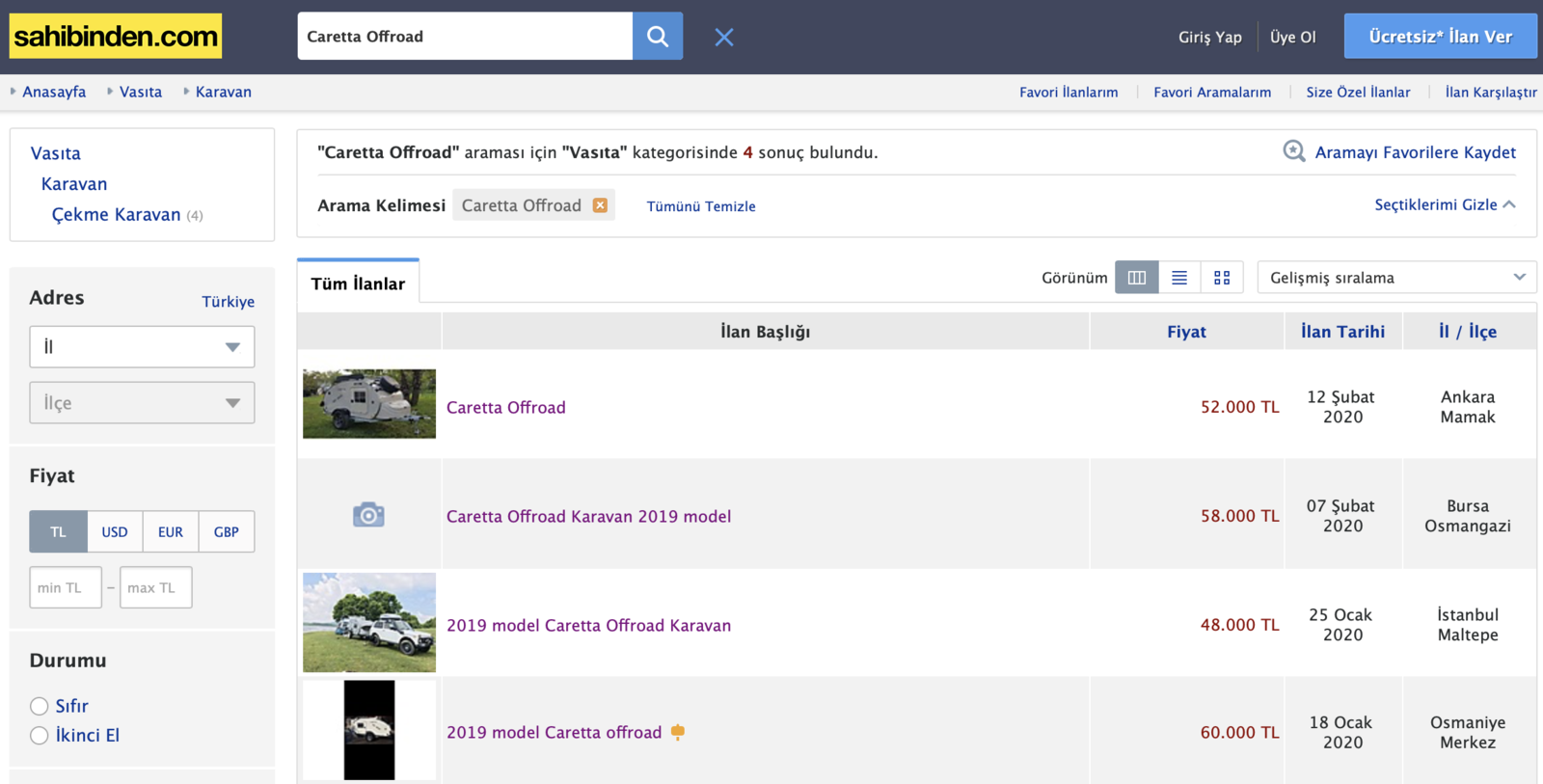The image size is (1543, 784).
Task: Sort by İlan Tarihi column header
Action: (1342, 332)
